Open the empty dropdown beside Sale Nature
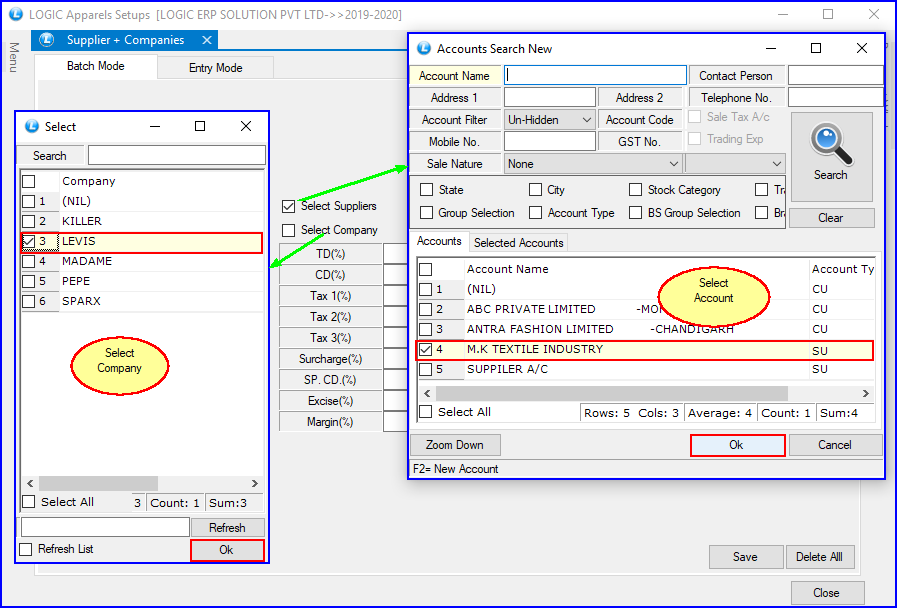This screenshot has height=608, width=897. (x=735, y=164)
